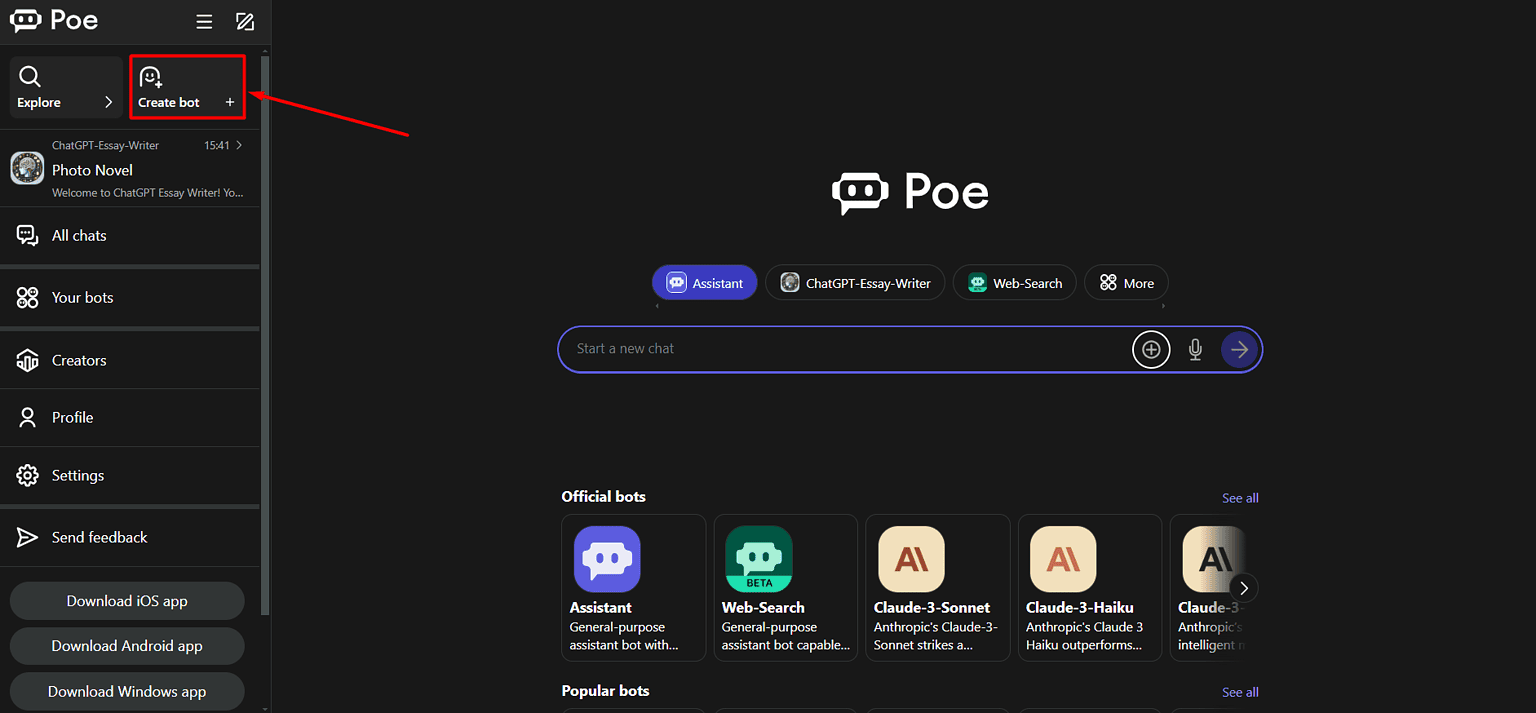This screenshot has width=1536, height=713.
Task: Start a new chat using the compose icon
Action: (245, 20)
